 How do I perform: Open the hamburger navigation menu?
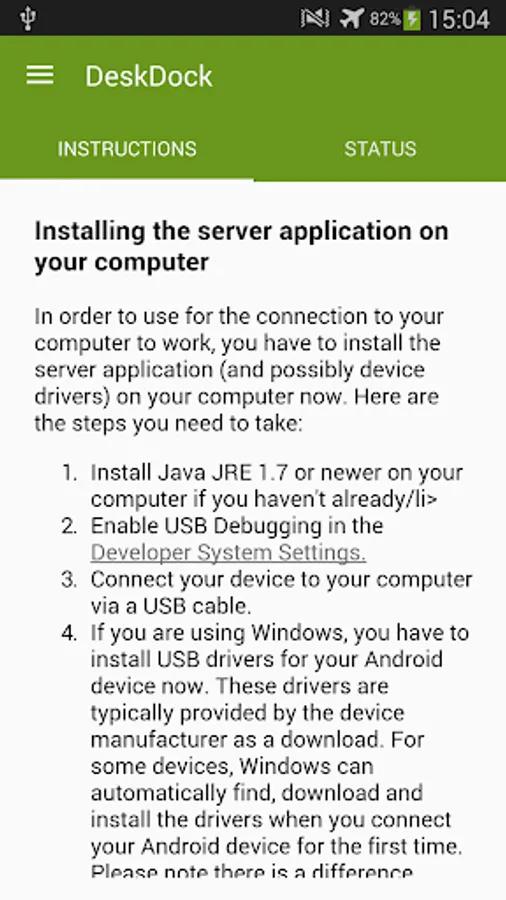coord(40,75)
